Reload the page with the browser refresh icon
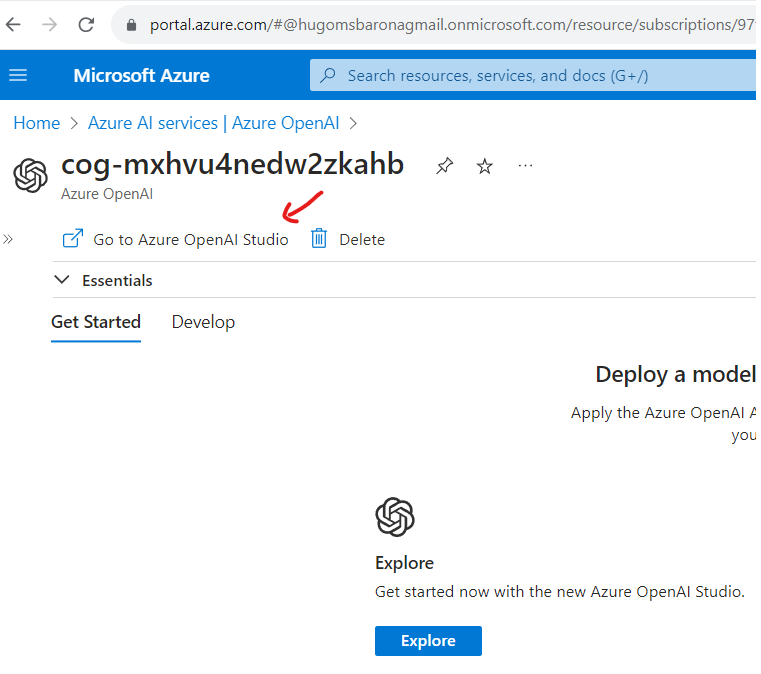Screen dimensions: 761x674 click(x=86, y=24)
